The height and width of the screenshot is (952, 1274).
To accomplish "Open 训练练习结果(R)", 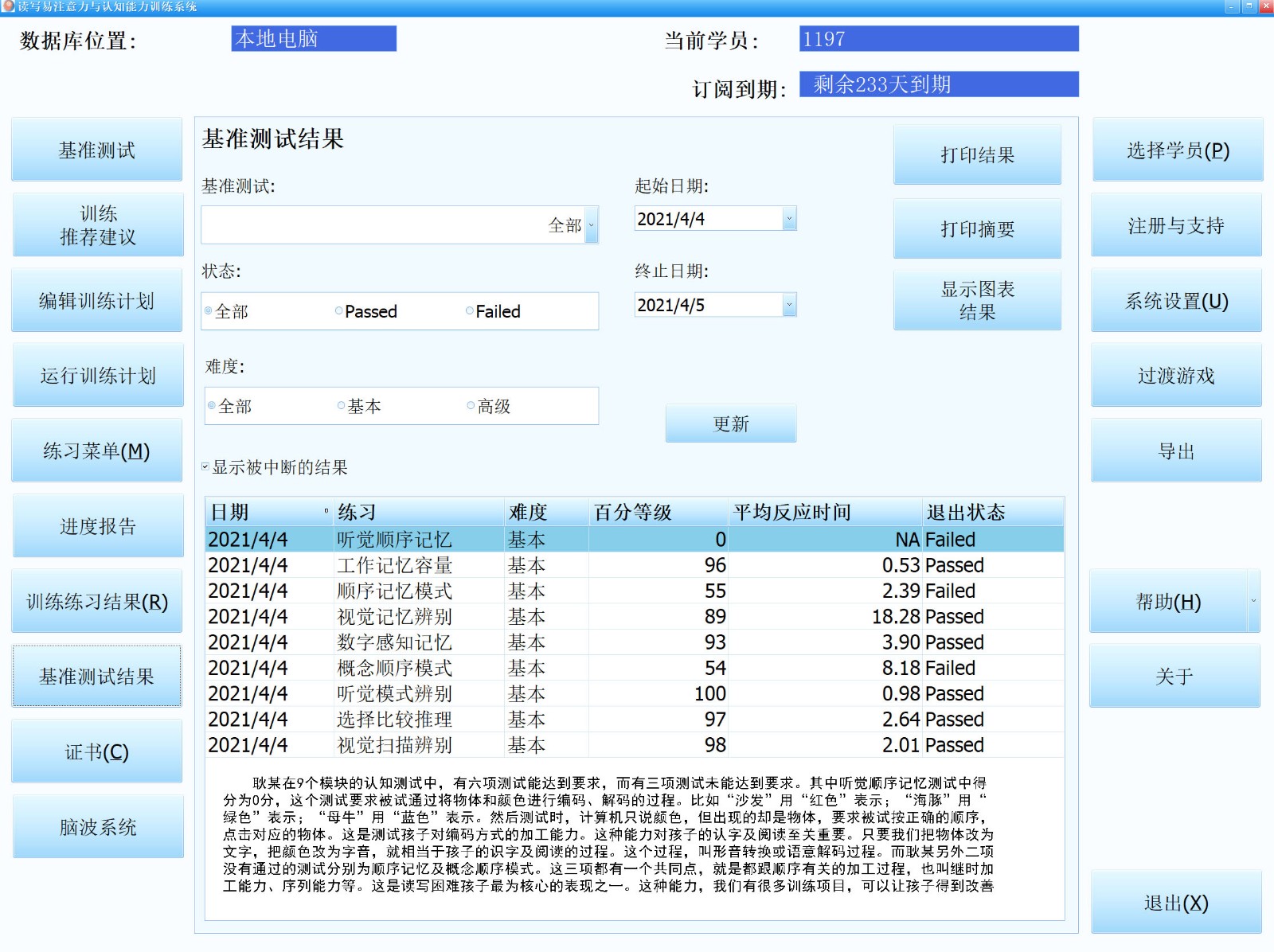I will 97,601.
